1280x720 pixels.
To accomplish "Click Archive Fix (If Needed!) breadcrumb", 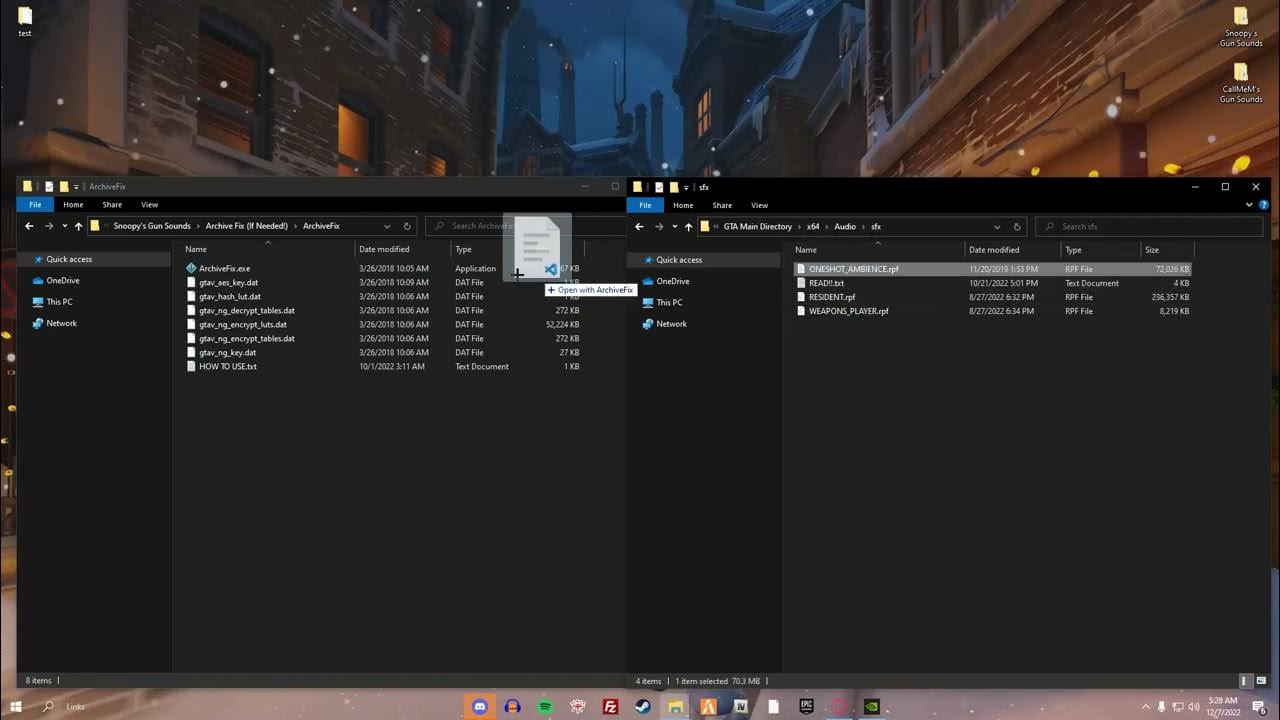I will pyautogui.click(x=247, y=226).
